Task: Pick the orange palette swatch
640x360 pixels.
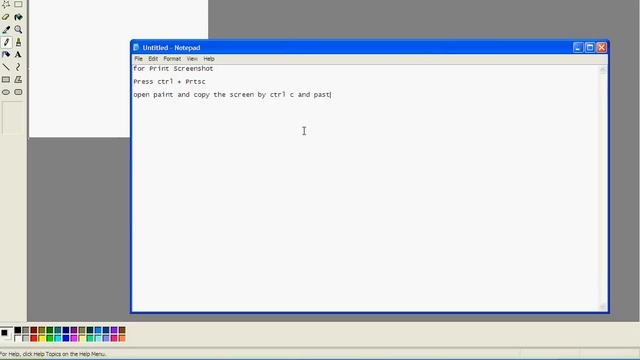Action: (x=122, y=338)
